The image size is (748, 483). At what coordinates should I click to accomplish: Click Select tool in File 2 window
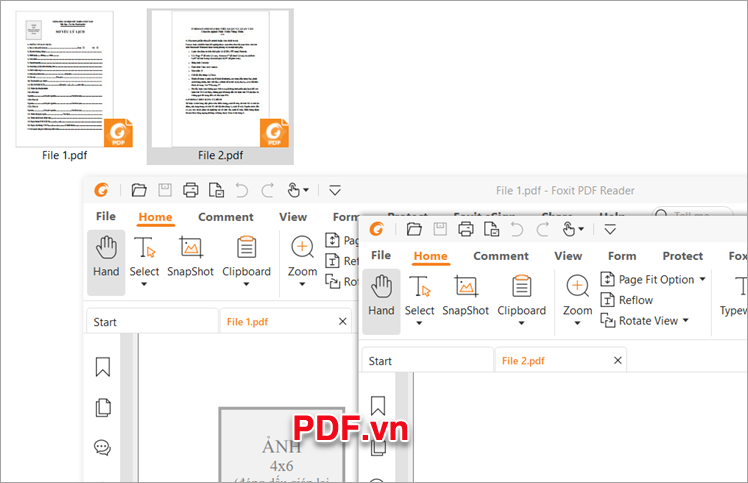point(419,296)
